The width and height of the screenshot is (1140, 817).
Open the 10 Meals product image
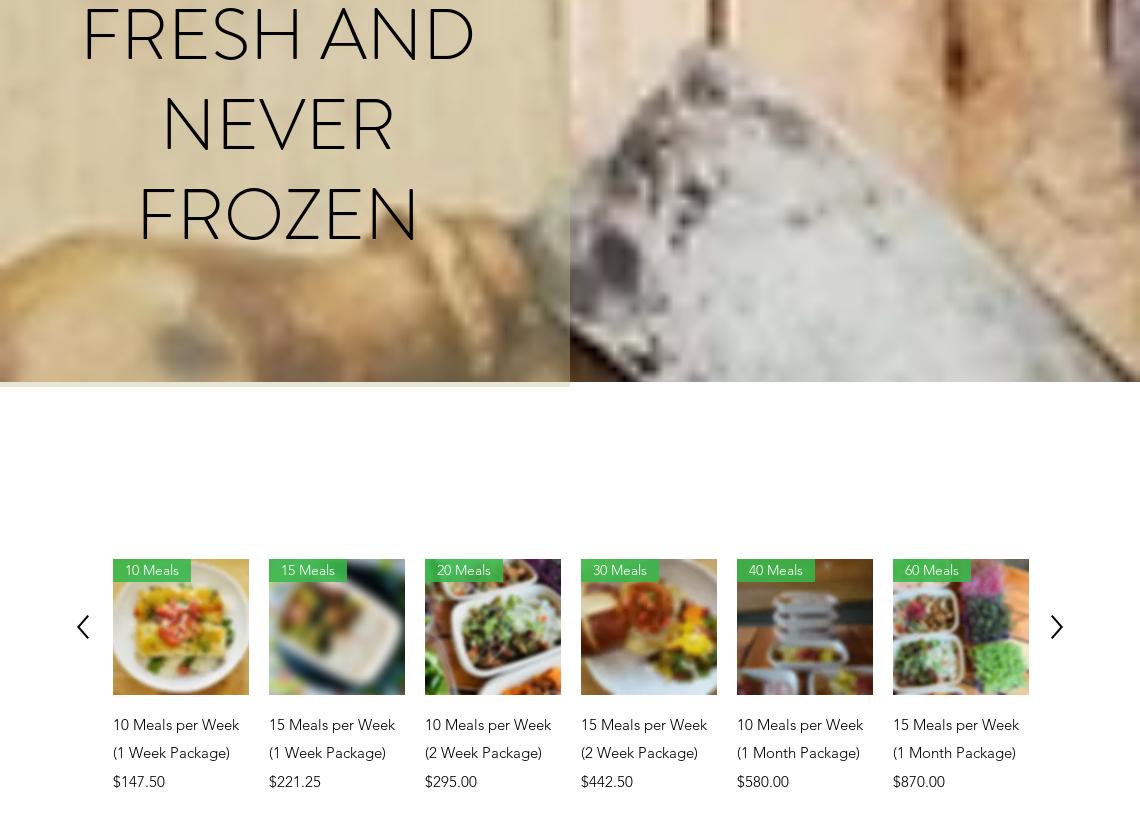click(x=181, y=627)
